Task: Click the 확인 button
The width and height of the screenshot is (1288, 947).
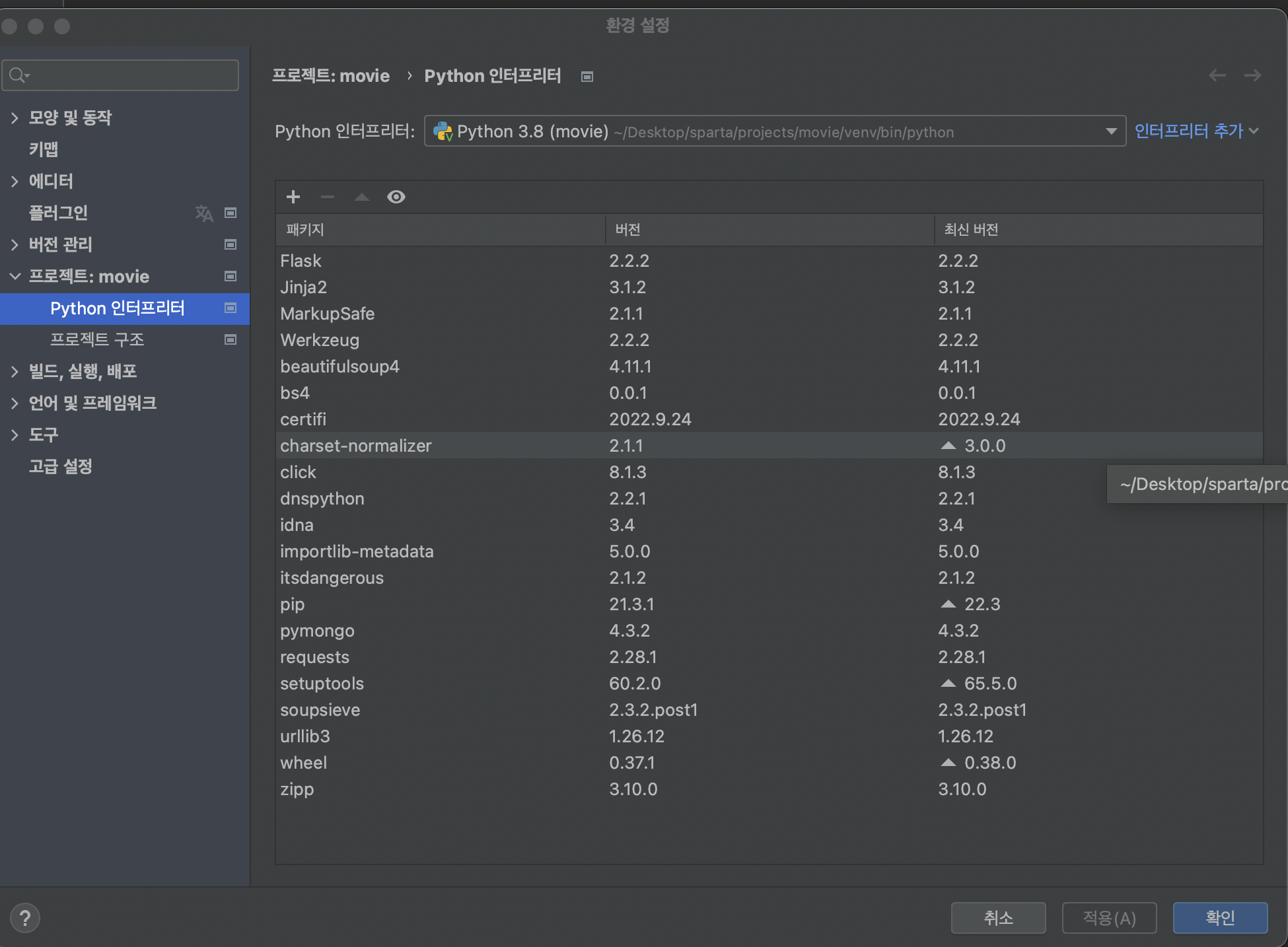Action: click(1221, 918)
